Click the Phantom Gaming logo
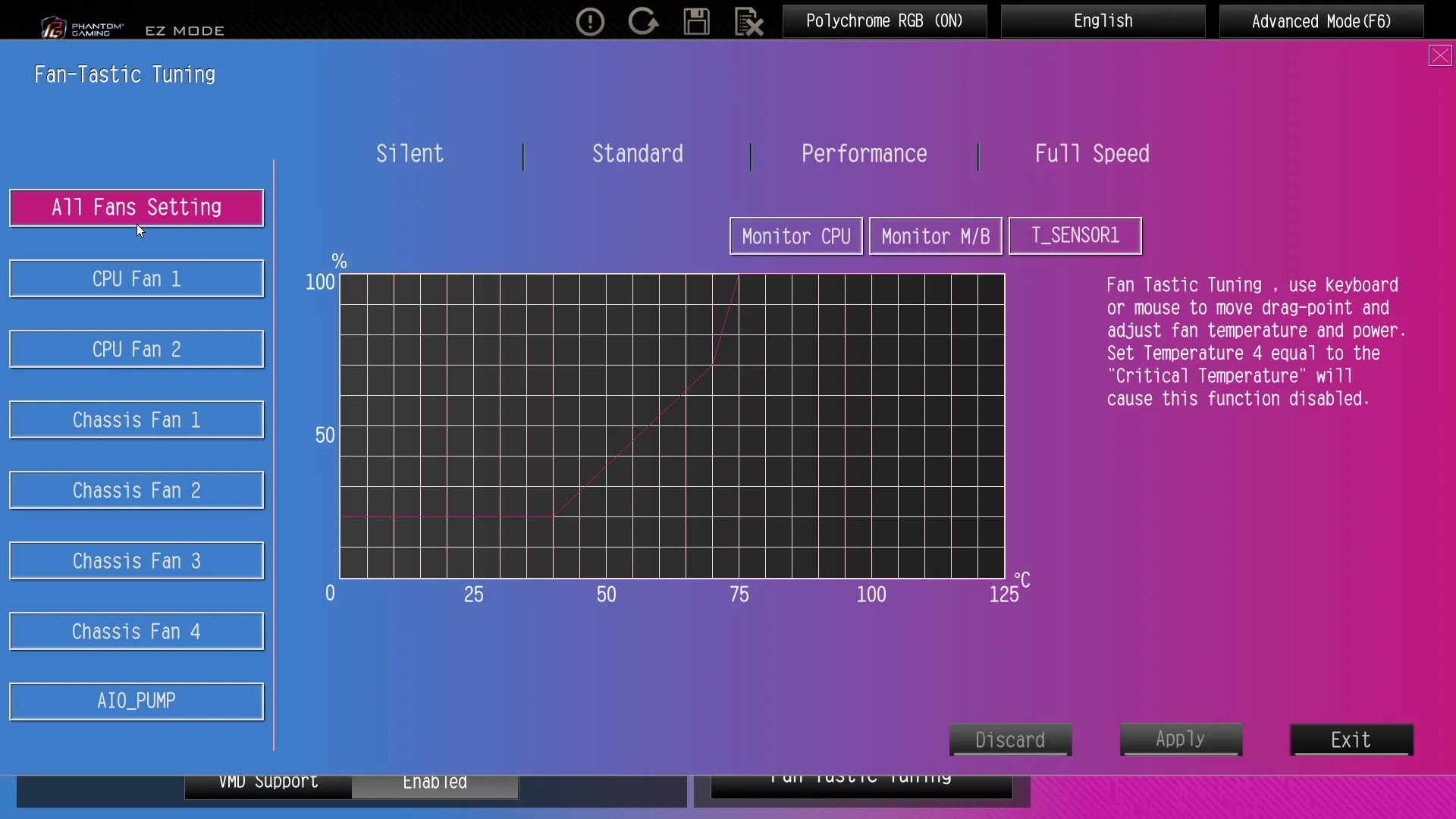The height and width of the screenshot is (819, 1456). 82,29
